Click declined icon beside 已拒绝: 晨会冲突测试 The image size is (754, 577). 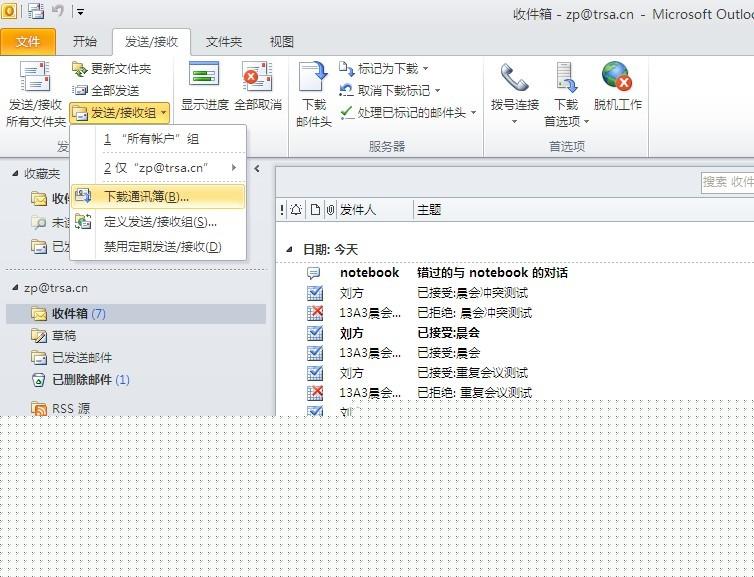pyautogui.click(x=315, y=313)
